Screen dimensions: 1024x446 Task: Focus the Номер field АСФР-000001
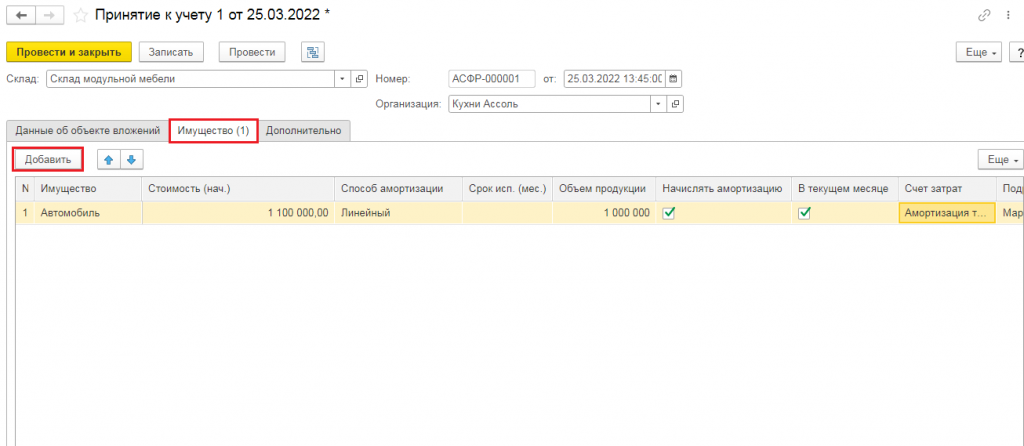(x=492, y=79)
